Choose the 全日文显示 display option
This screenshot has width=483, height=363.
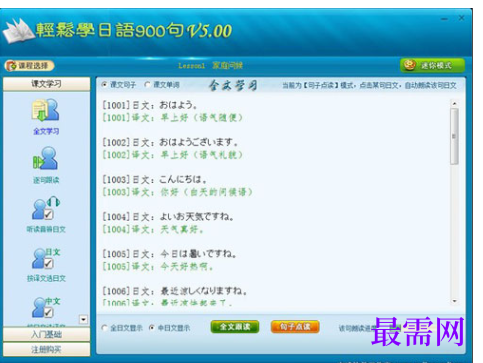(x=105, y=328)
